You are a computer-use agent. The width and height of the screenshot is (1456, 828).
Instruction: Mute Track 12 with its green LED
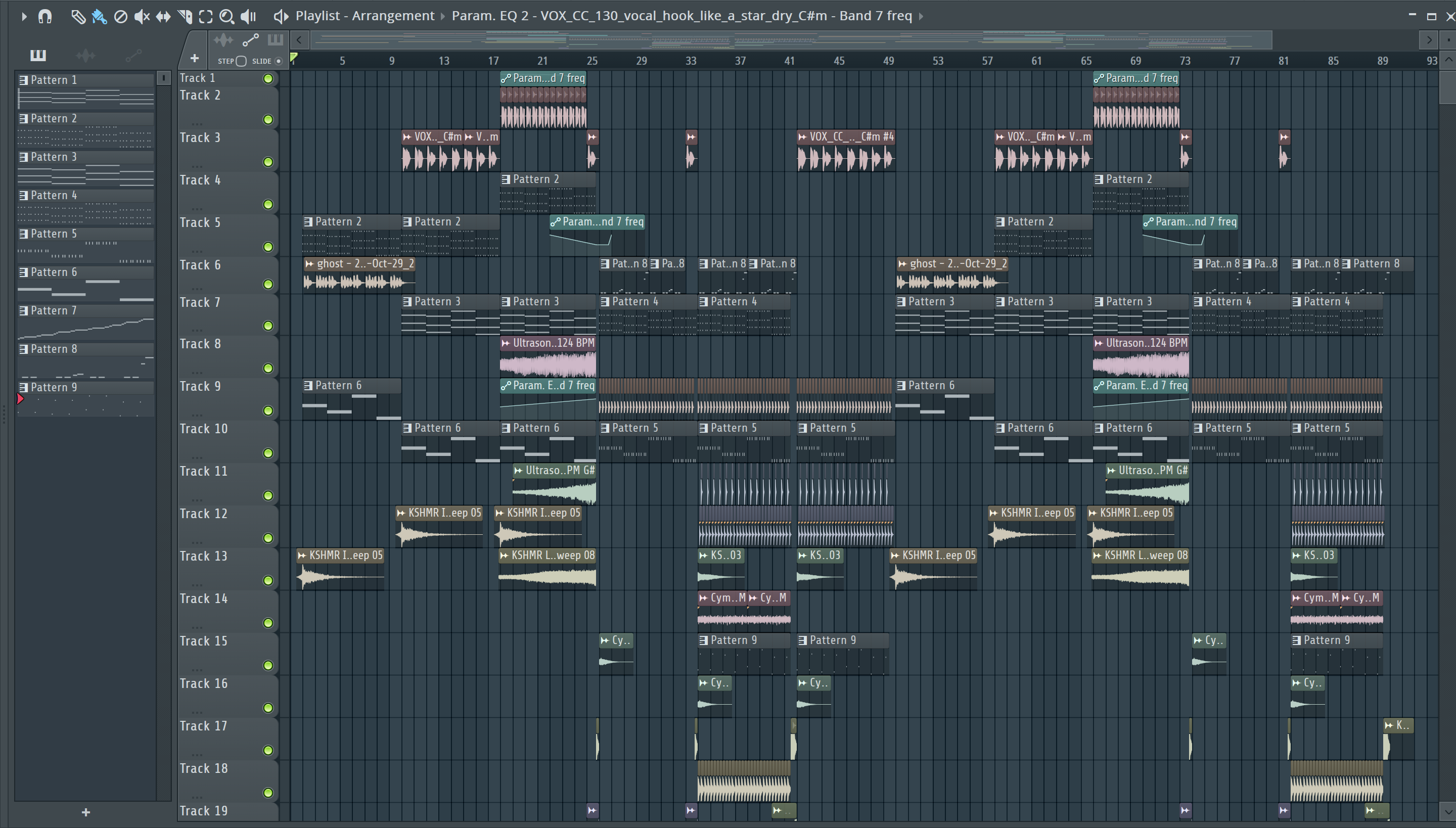click(268, 538)
